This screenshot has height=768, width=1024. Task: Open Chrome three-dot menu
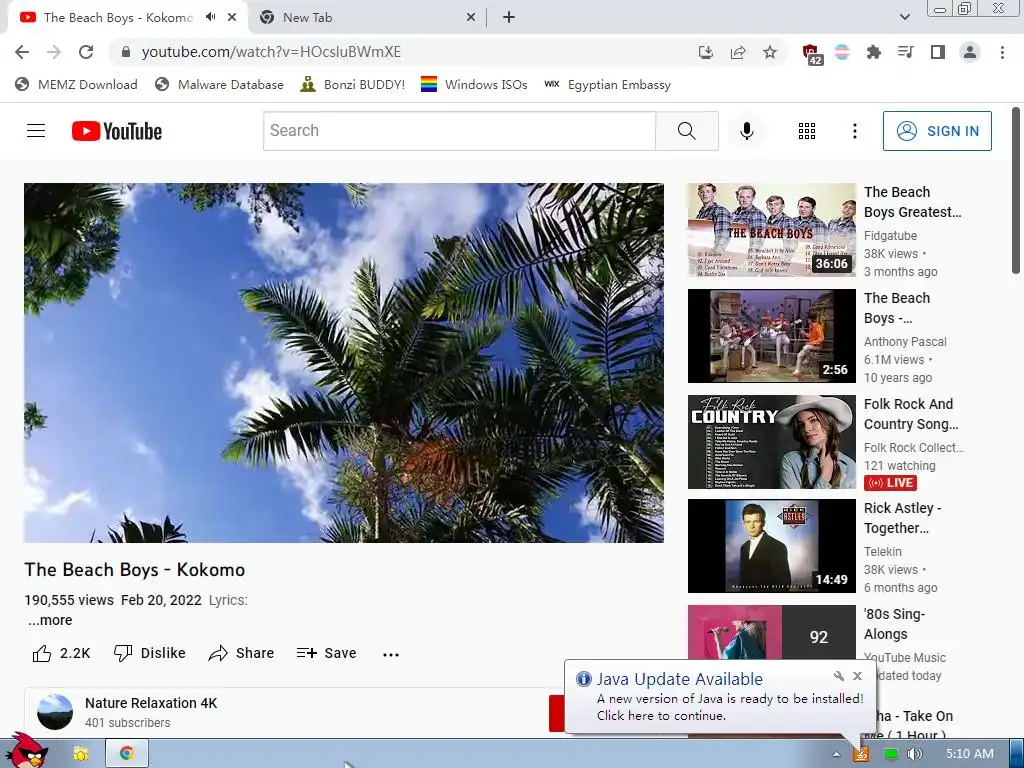[x=1002, y=52]
